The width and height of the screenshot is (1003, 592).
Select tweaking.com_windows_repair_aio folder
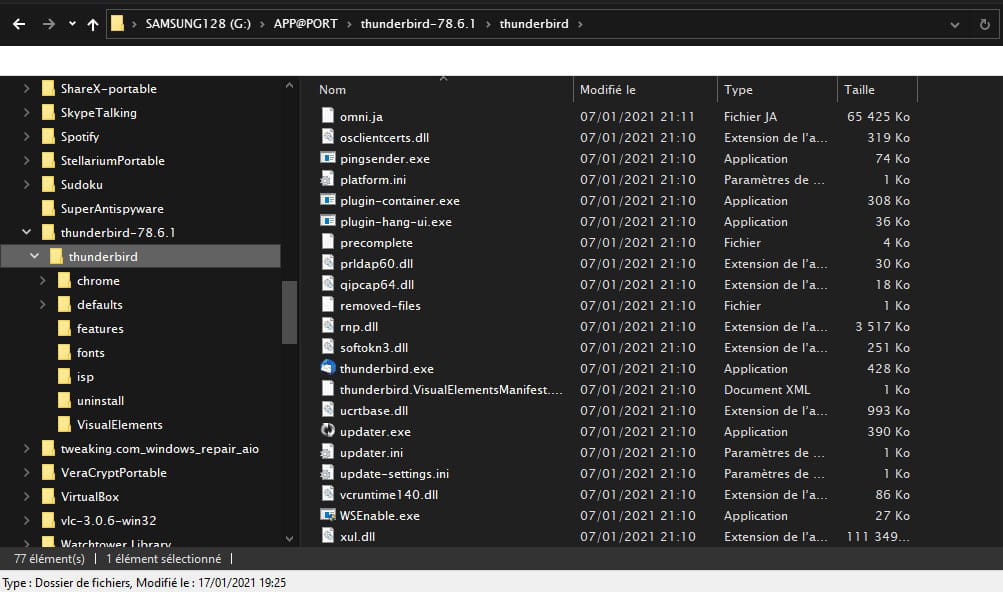click(159, 449)
